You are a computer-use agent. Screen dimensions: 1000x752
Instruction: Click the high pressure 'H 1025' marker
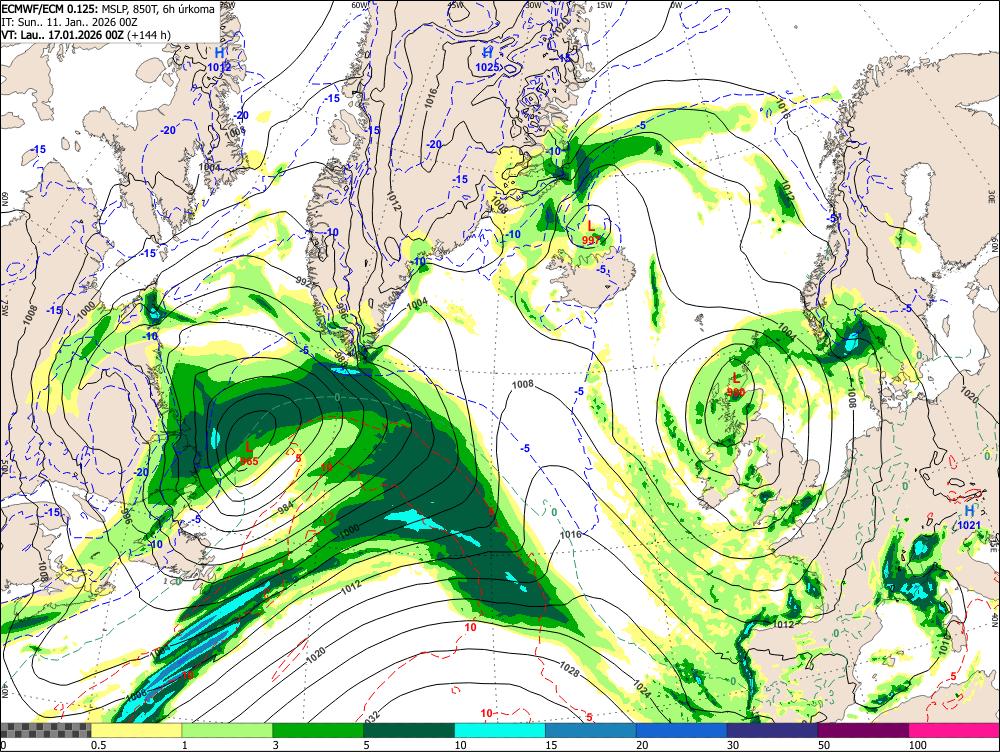pyautogui.click(x=488, y=58)
